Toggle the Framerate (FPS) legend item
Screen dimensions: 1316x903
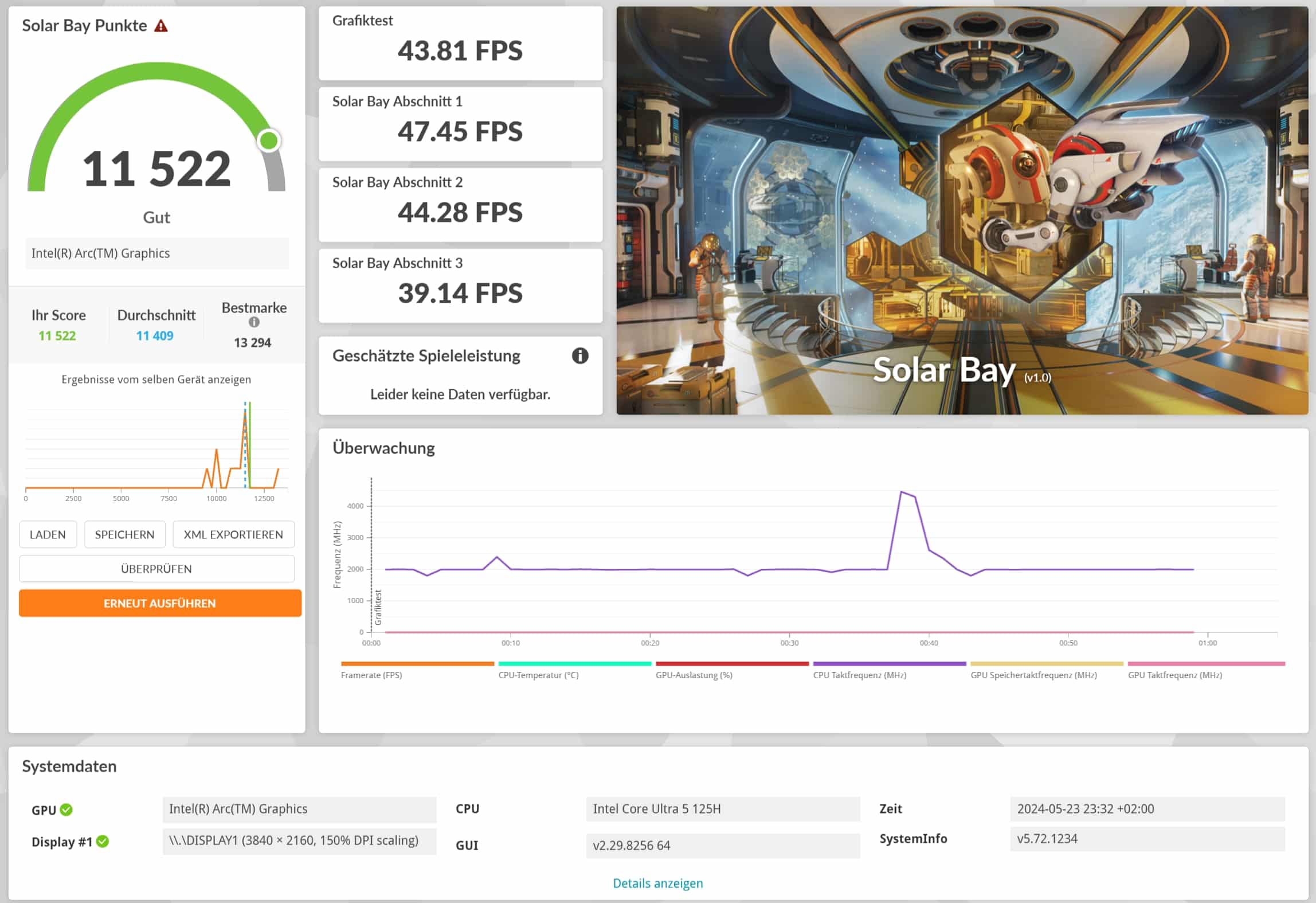click(x=371, y=675)
